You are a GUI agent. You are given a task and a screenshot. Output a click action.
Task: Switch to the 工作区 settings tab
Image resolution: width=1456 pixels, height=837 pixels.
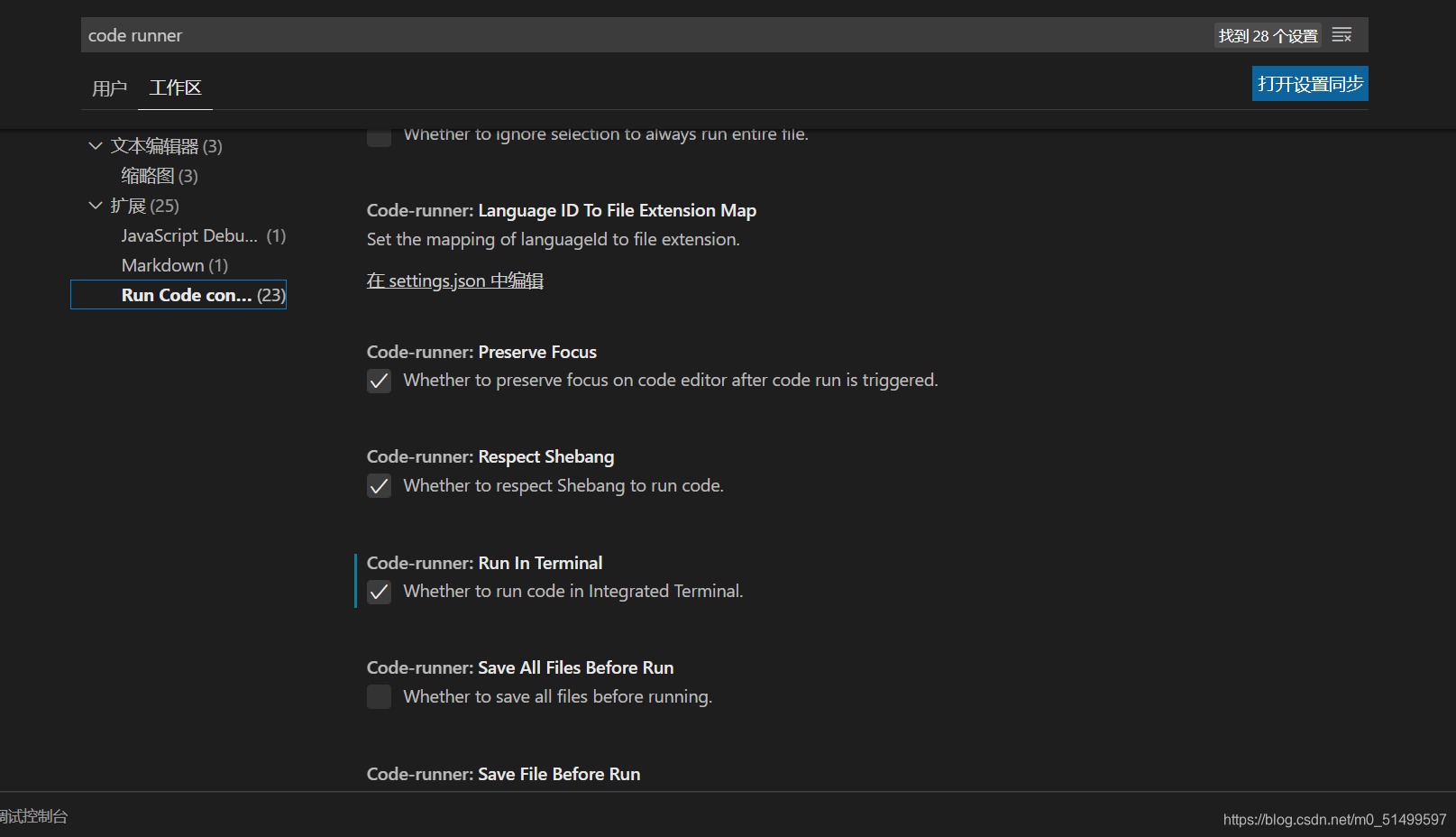coord(175,87)
